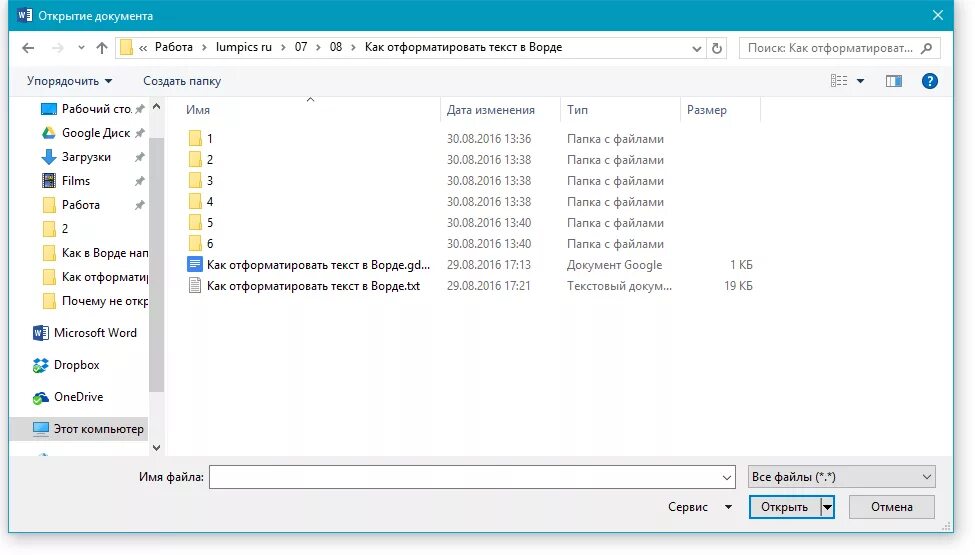Go up one folder level

click(102, 48)
